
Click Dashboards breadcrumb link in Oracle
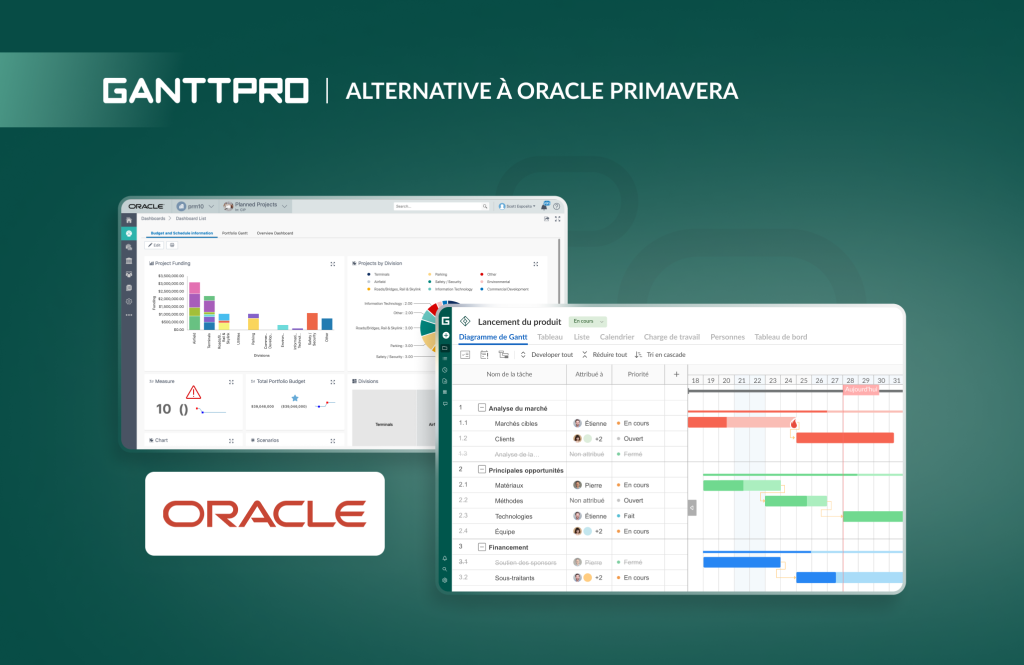tap(153, 219)
